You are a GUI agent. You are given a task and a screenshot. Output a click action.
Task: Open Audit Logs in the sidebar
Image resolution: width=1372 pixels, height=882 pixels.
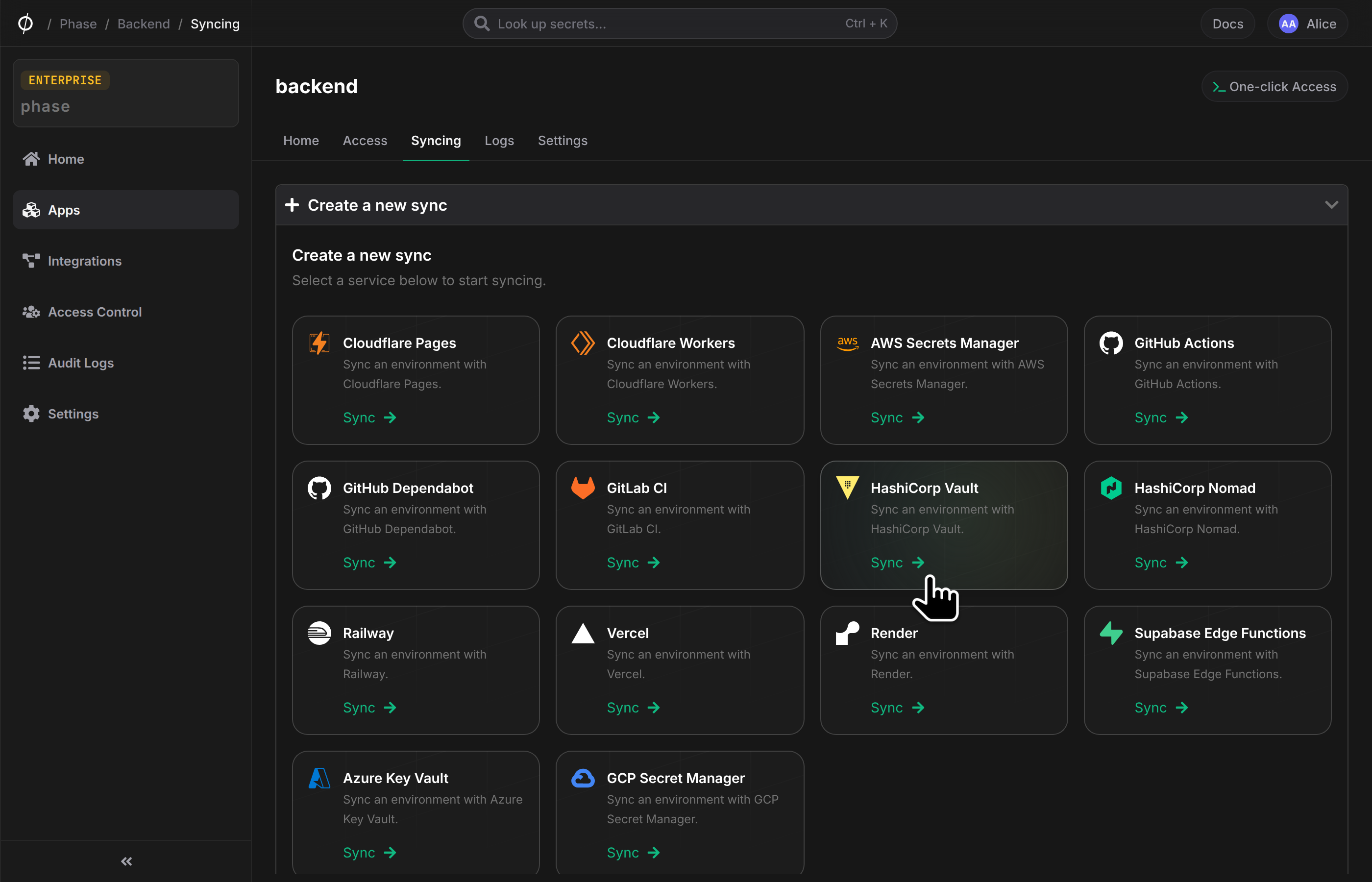125,363
